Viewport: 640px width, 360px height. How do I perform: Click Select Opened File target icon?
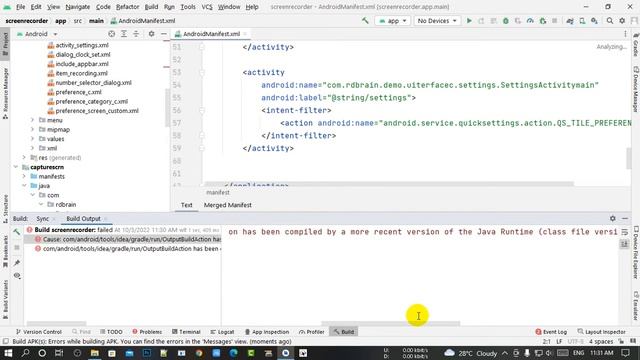tap(111, 34)
